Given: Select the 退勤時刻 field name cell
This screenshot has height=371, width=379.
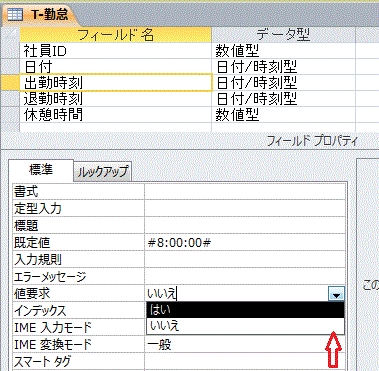Looking at the screenshot, I should click(115, 99).
